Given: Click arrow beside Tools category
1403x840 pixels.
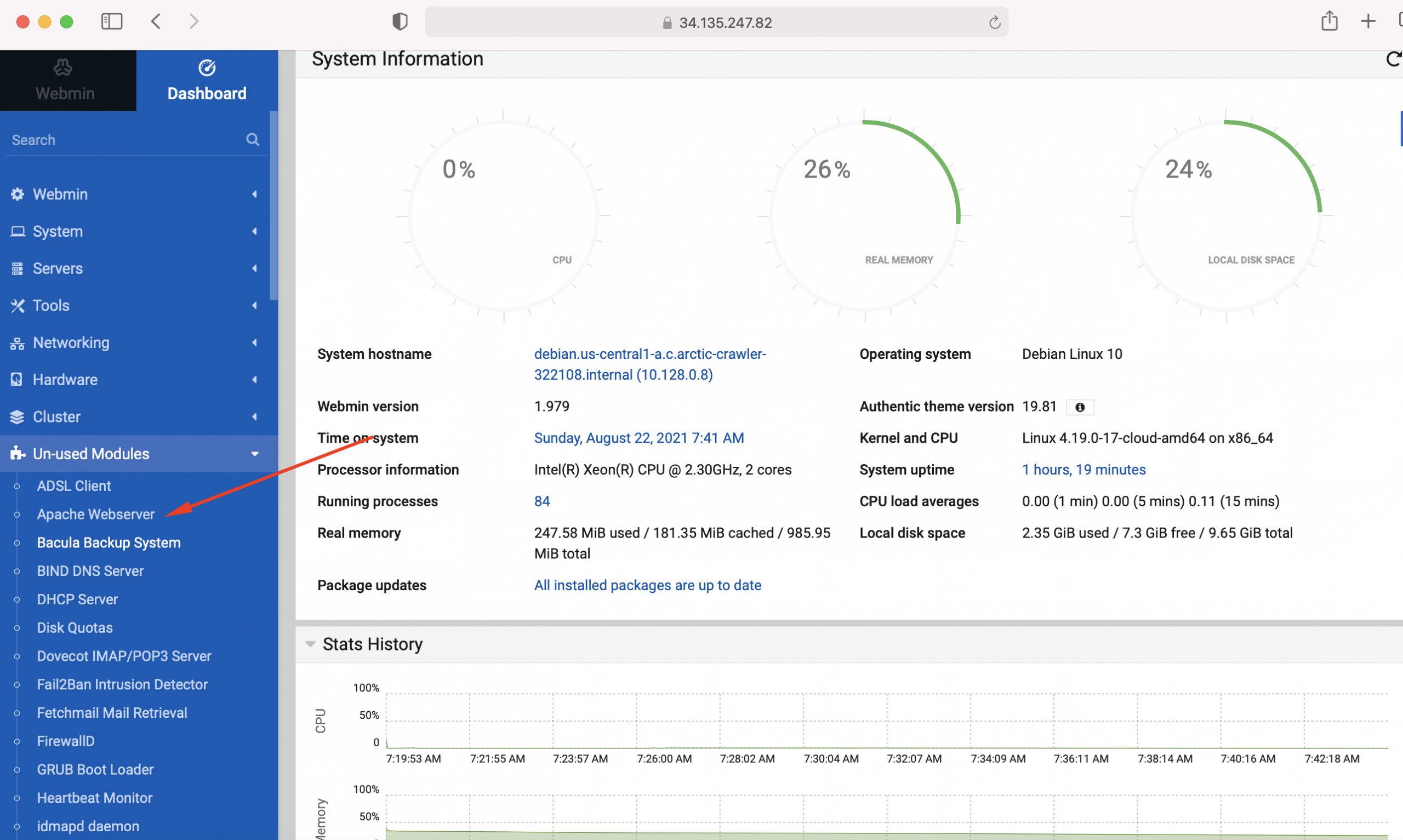Looking at the screenshot, I should [x=255, y=306].
